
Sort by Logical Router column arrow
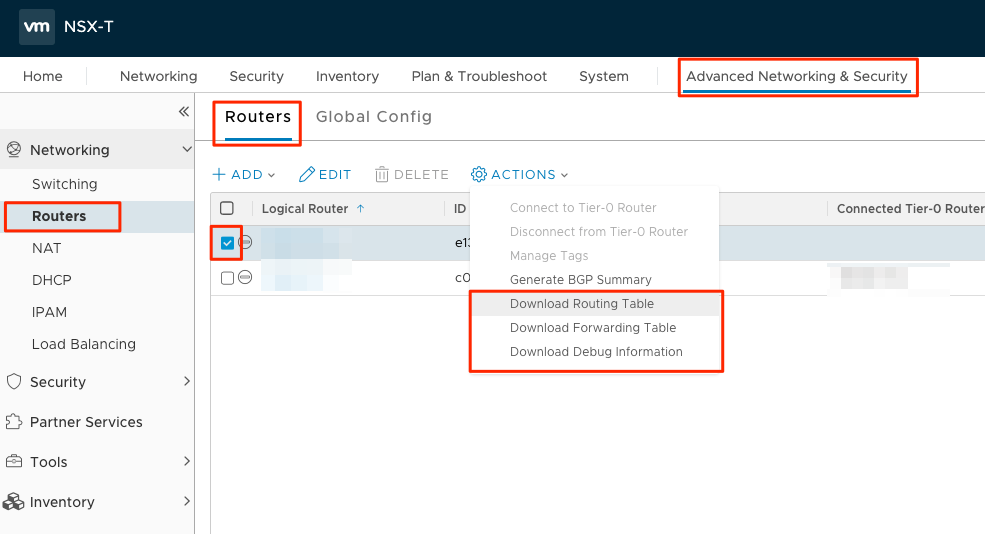[x=361, y=209]
